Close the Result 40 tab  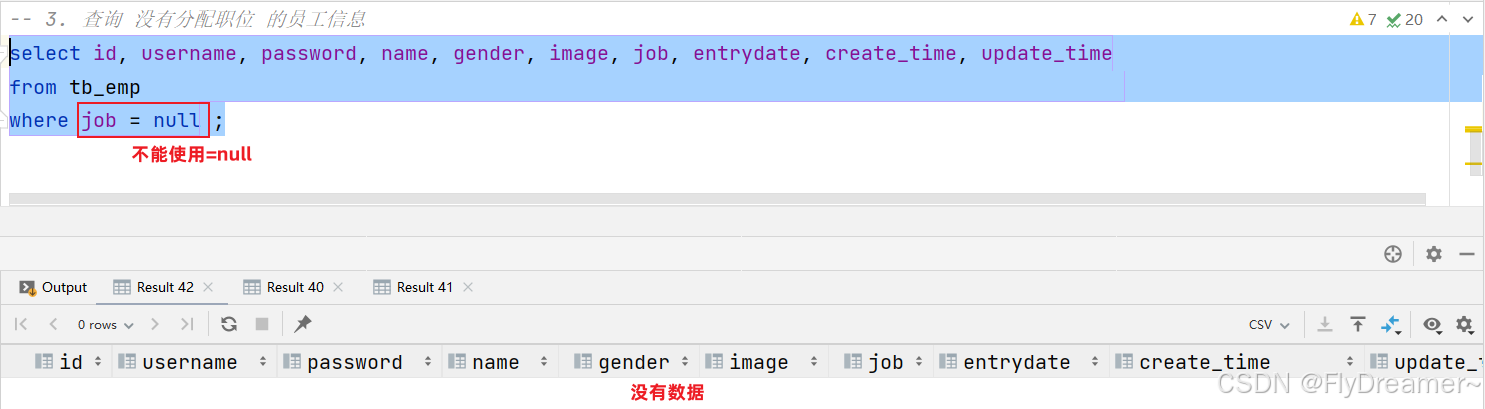[x=338, y=287]
